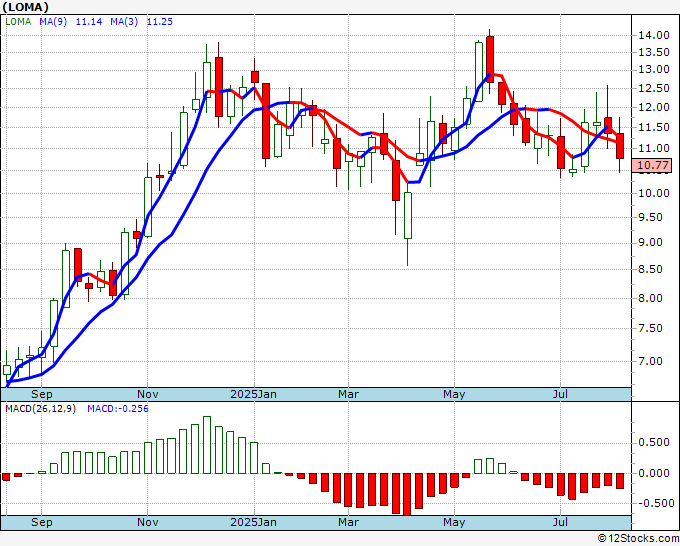Click the 12.00 price axis label
The height and width of the screenshot is (546, 680).
[x=654, y=107]
